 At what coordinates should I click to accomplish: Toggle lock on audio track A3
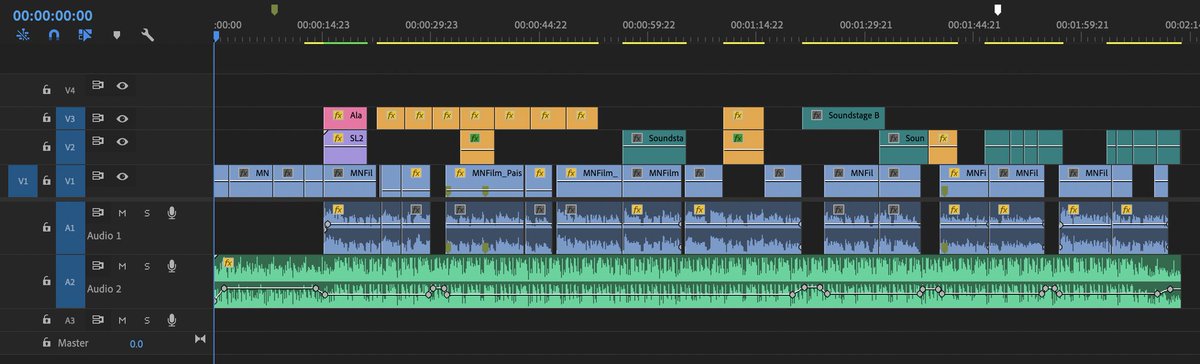pos(46,320)
